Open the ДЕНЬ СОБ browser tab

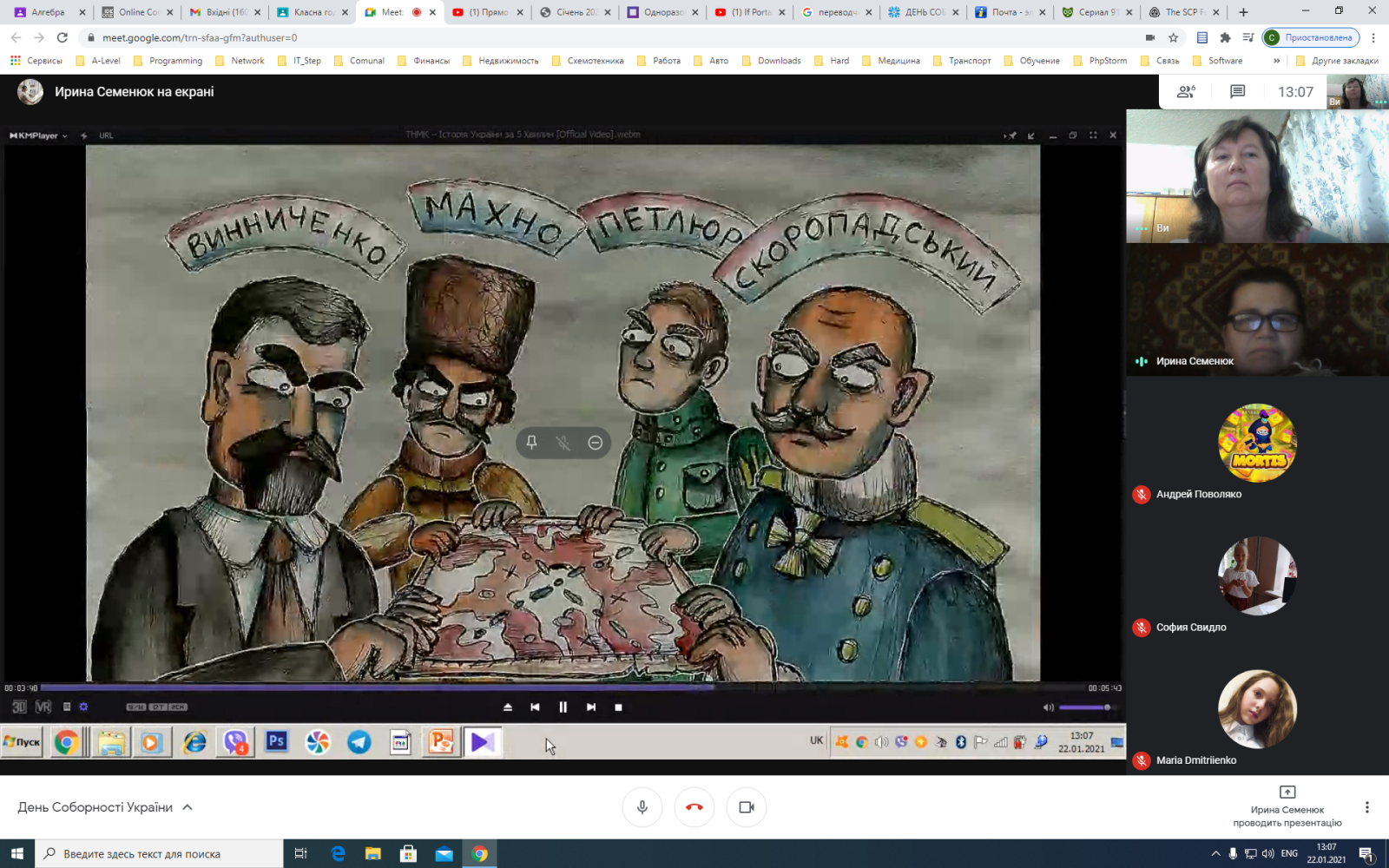tap(924, 12)
